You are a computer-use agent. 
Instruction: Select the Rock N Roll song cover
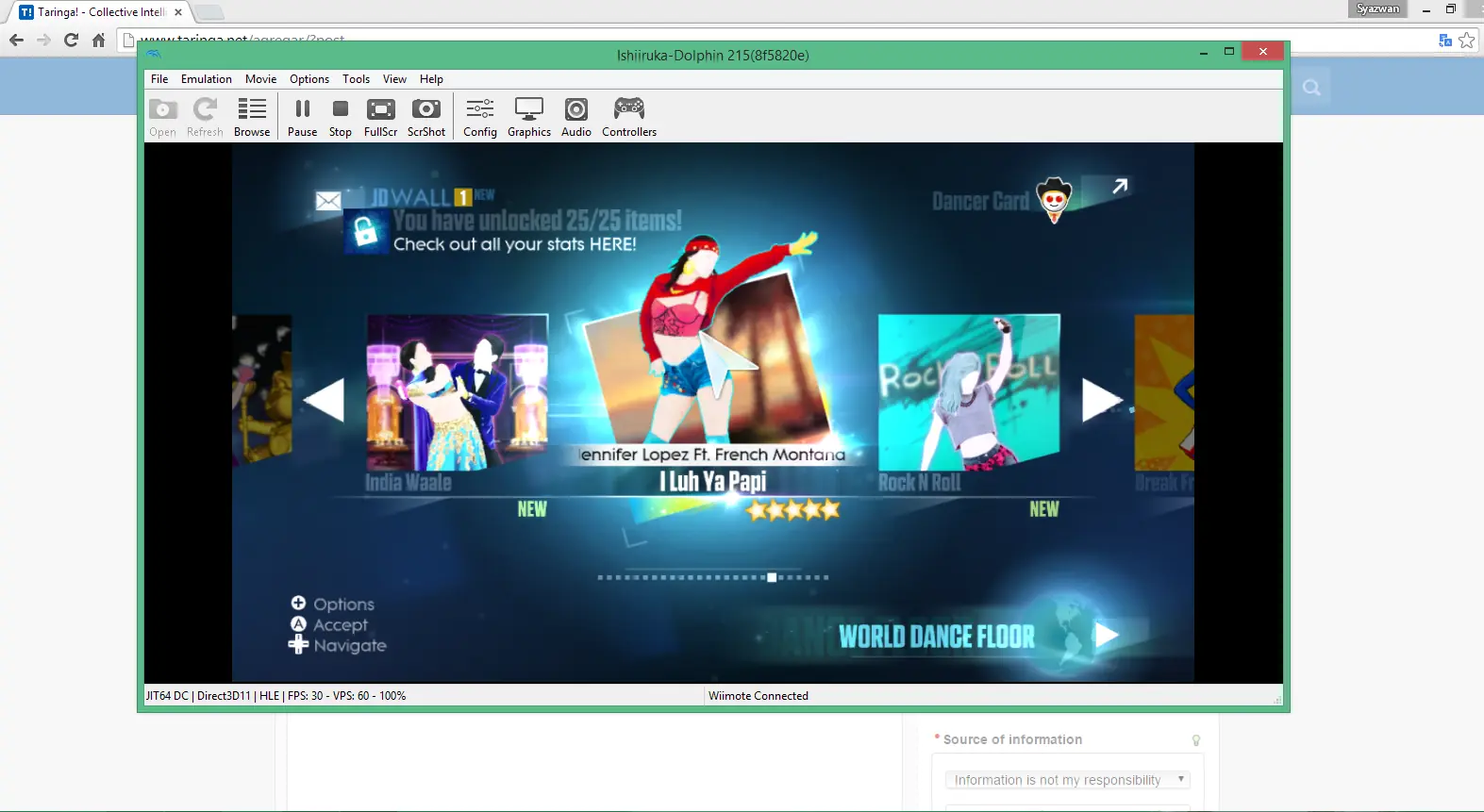[969, 392]
